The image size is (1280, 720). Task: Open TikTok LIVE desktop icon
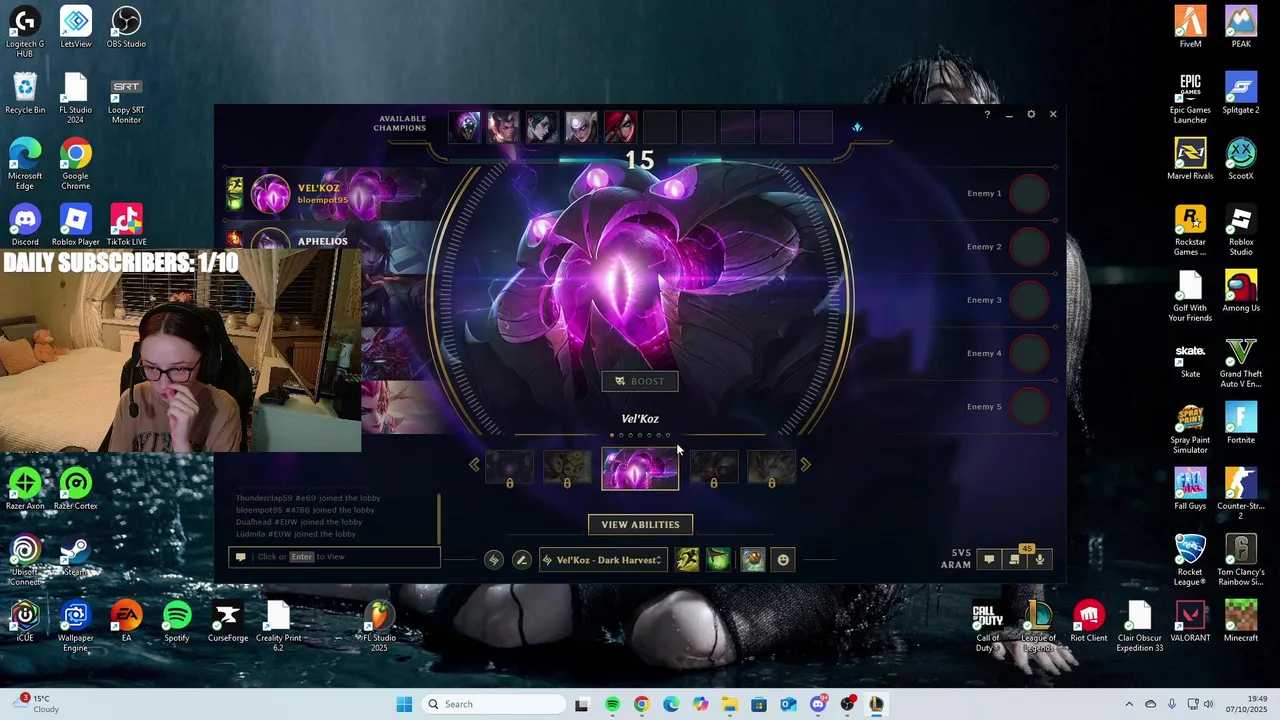pos(126,226)
